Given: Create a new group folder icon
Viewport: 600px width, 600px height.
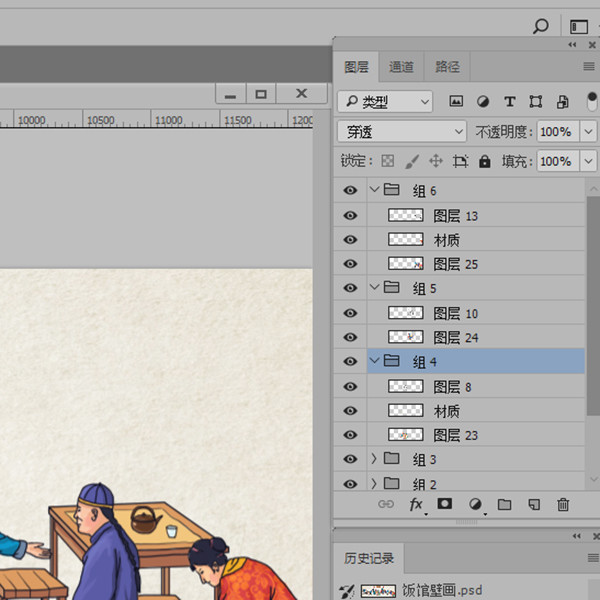Looking at the screenshot, I should [x=504, y=504].
